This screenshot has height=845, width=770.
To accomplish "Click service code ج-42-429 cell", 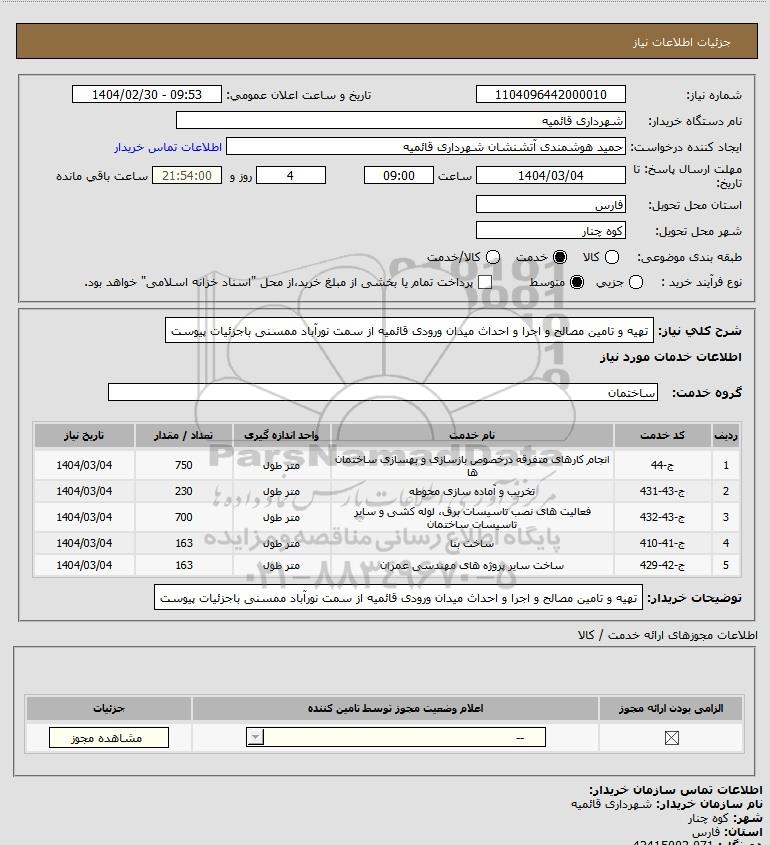I will (x=662, y=565).
